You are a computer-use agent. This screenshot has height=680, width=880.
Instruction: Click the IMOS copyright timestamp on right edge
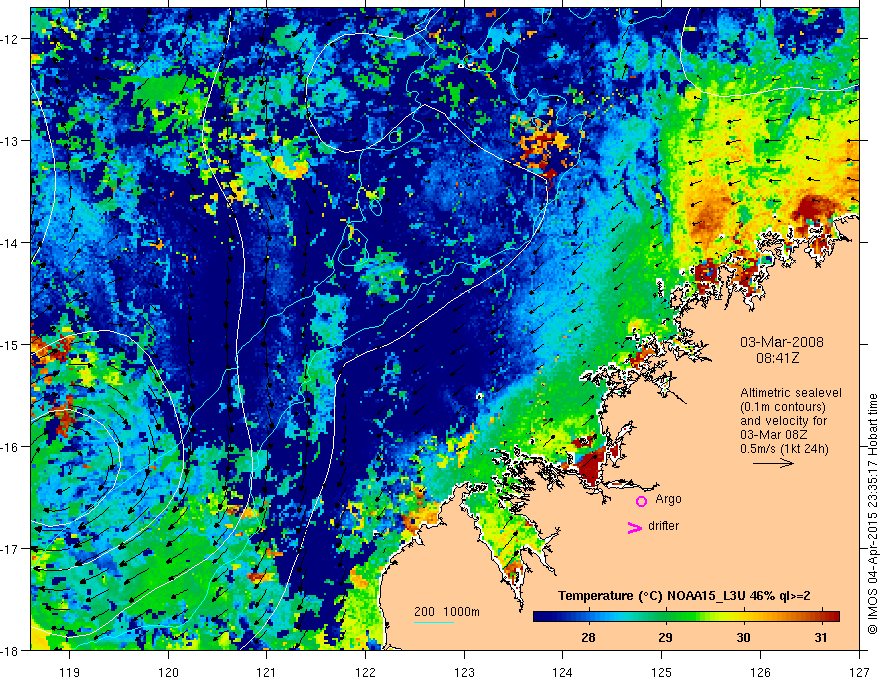873,514
